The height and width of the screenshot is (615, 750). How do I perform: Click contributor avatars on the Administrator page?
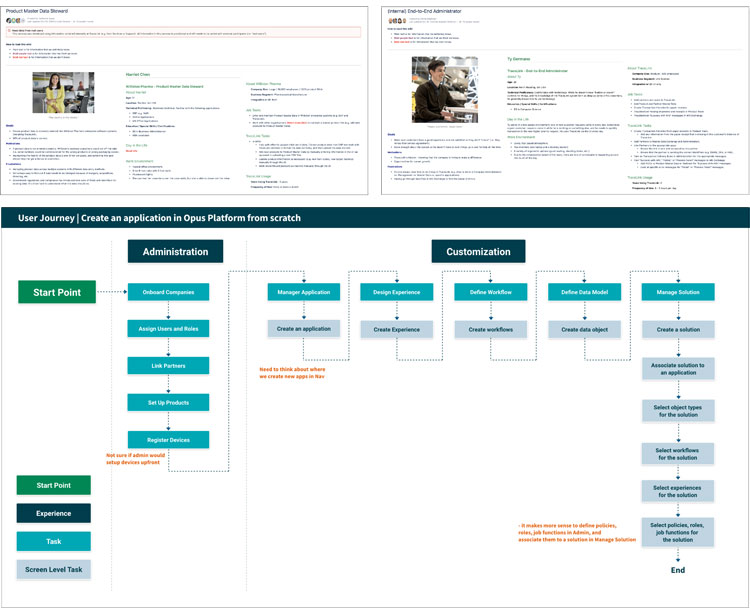pyautogui.click(x=397, y=21)
